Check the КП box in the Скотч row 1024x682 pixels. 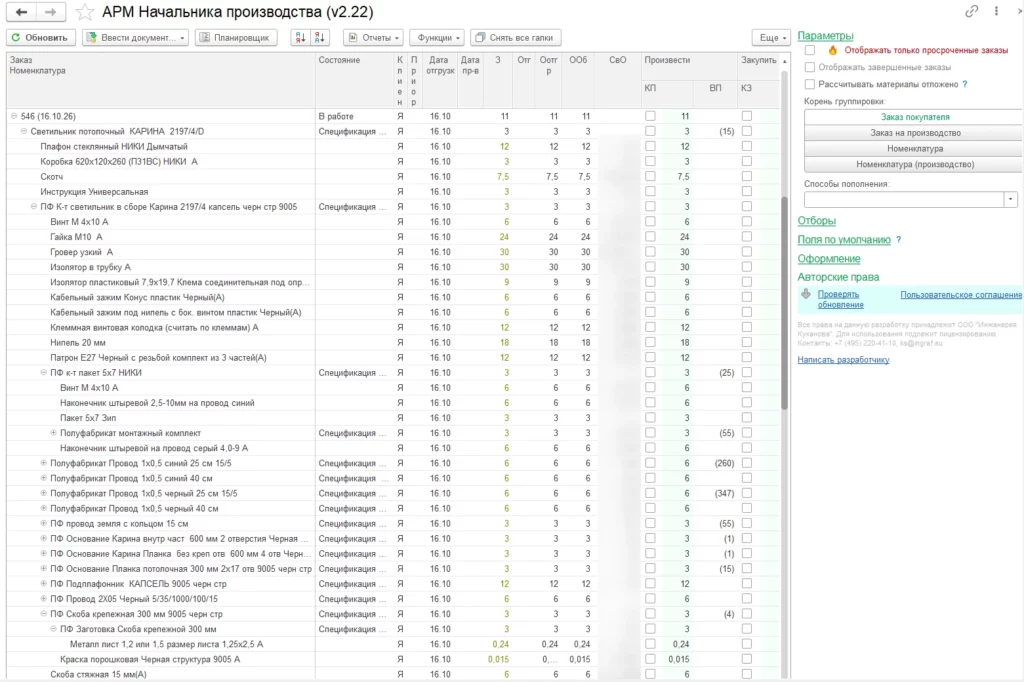[650, 176]
